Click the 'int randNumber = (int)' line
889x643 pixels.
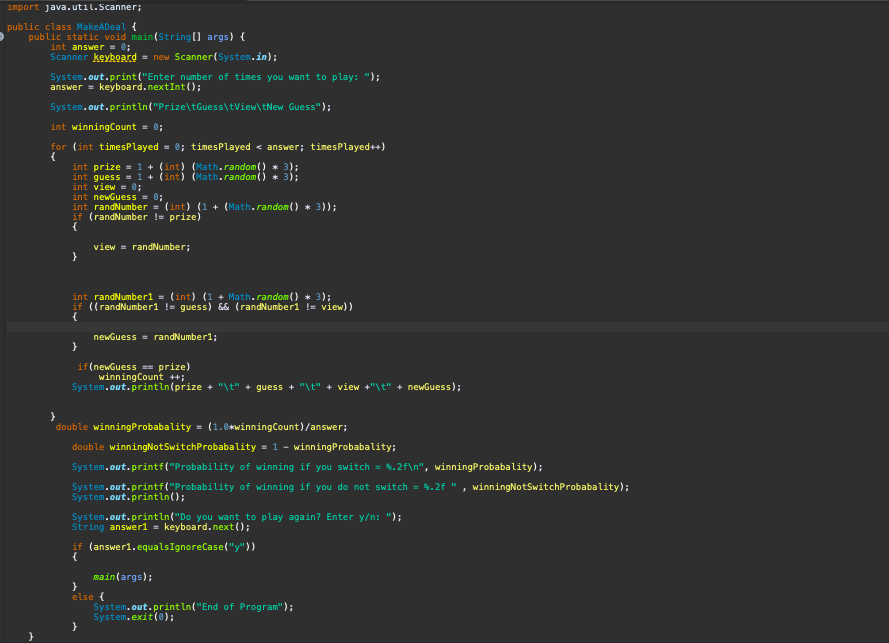click(204, 207)
